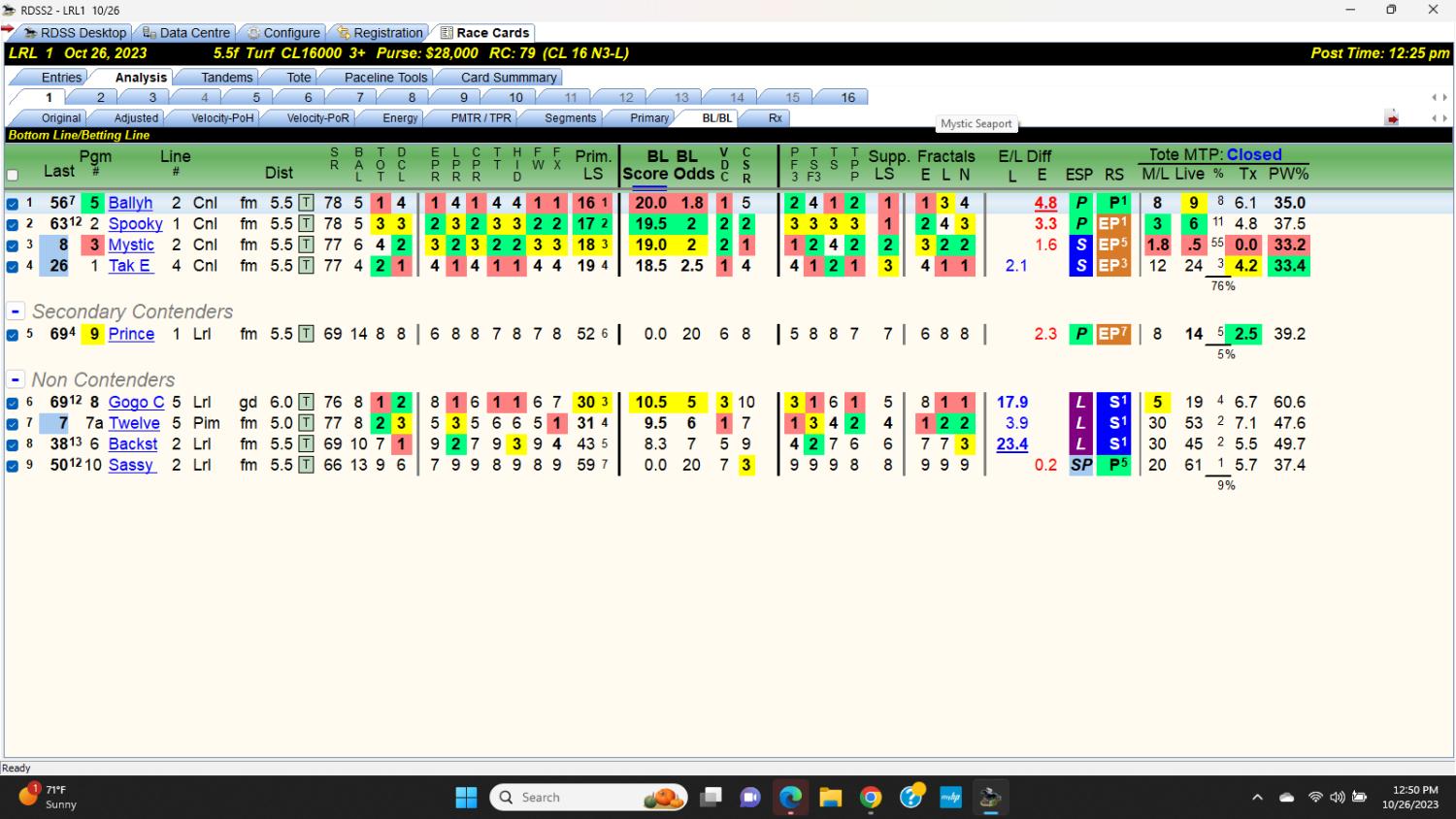
Task: Open Windows Start menu
Action: tap(466, 798)
